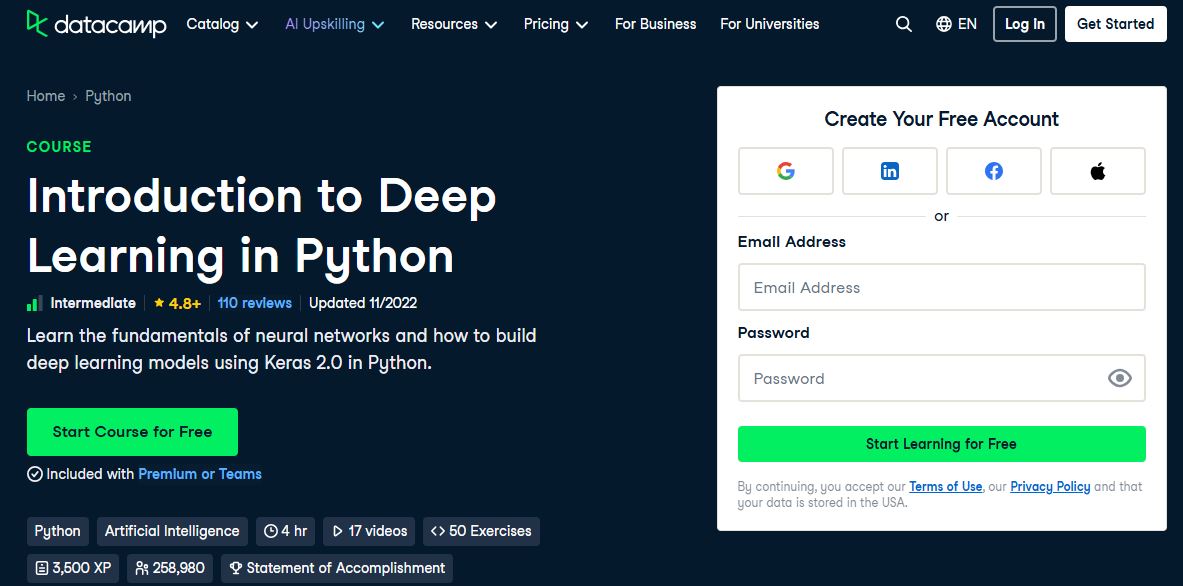Sign up with the Apple icon
Viewport: 1183px width, 586px height.
click(x=1097, y=171)
